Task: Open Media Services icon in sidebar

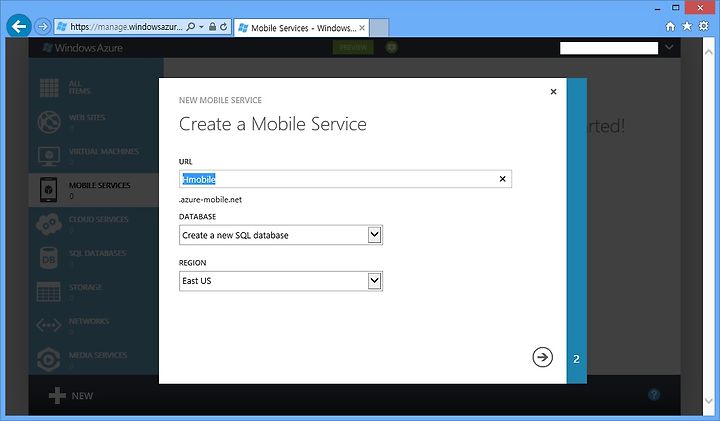Action: tap(49, 359)
